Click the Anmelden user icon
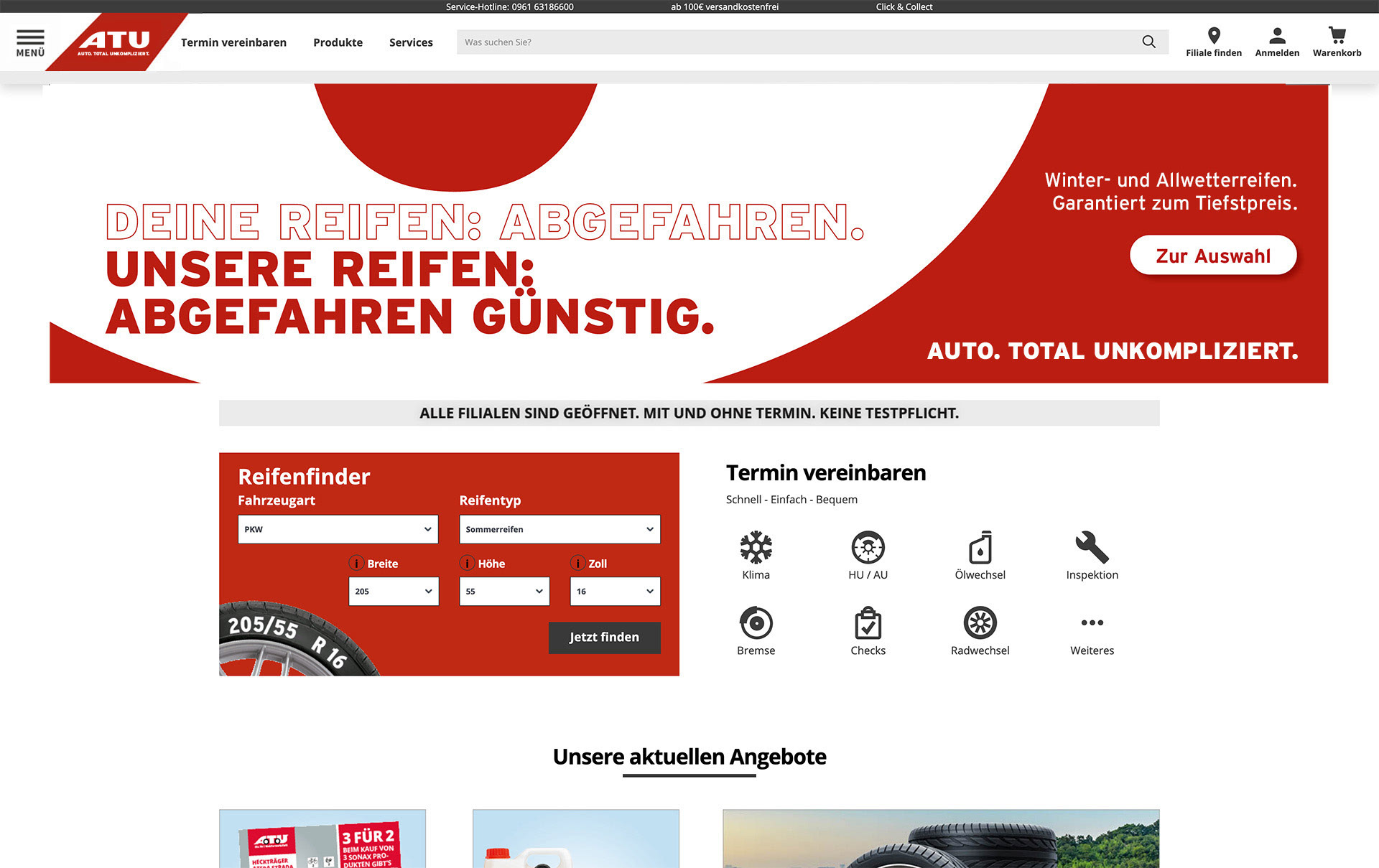This screenshot has height=868, width=1379. click(1276, 36)
